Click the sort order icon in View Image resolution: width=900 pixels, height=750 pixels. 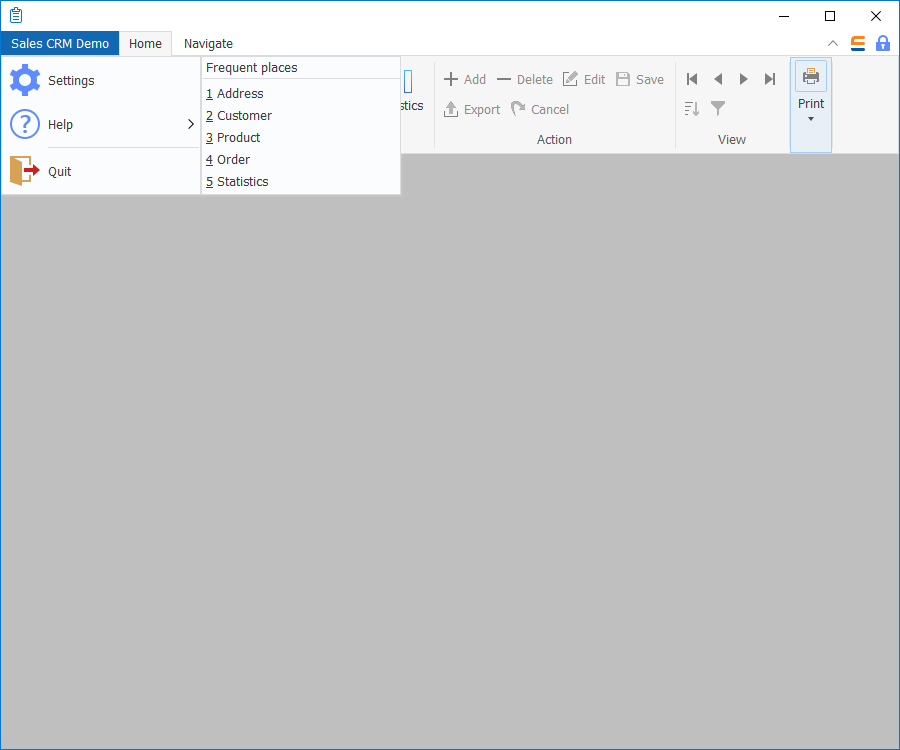[692, 108]
